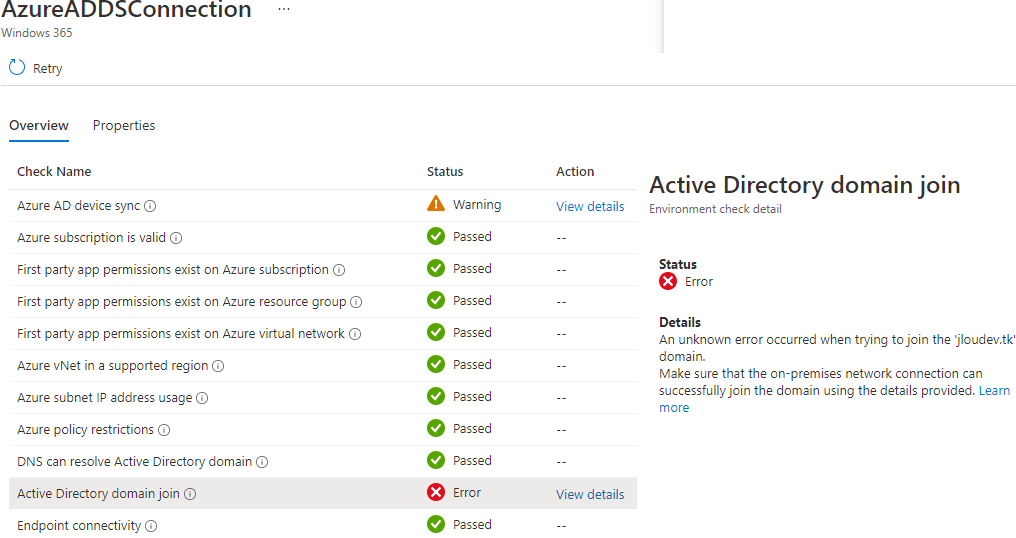1016x538 pixels.
Task: Click green passed icon for Azure policy restrictions
Action: coord(436,428)
